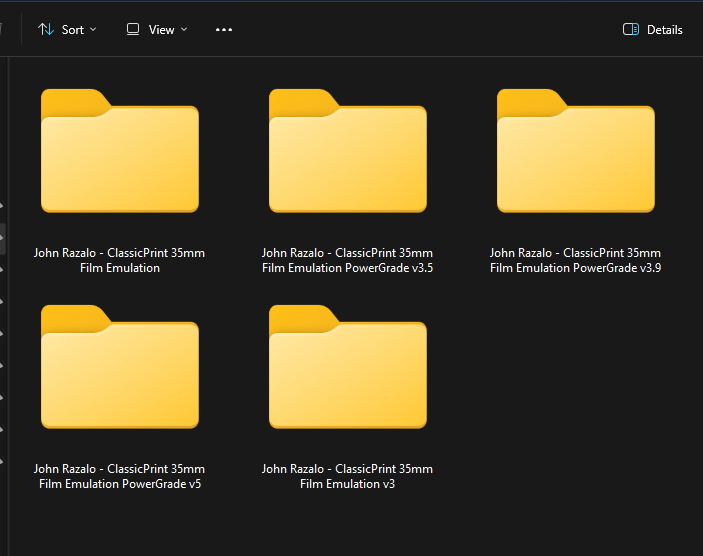Select the Film Emulation v3 folder icon

[x=347, y=367]
